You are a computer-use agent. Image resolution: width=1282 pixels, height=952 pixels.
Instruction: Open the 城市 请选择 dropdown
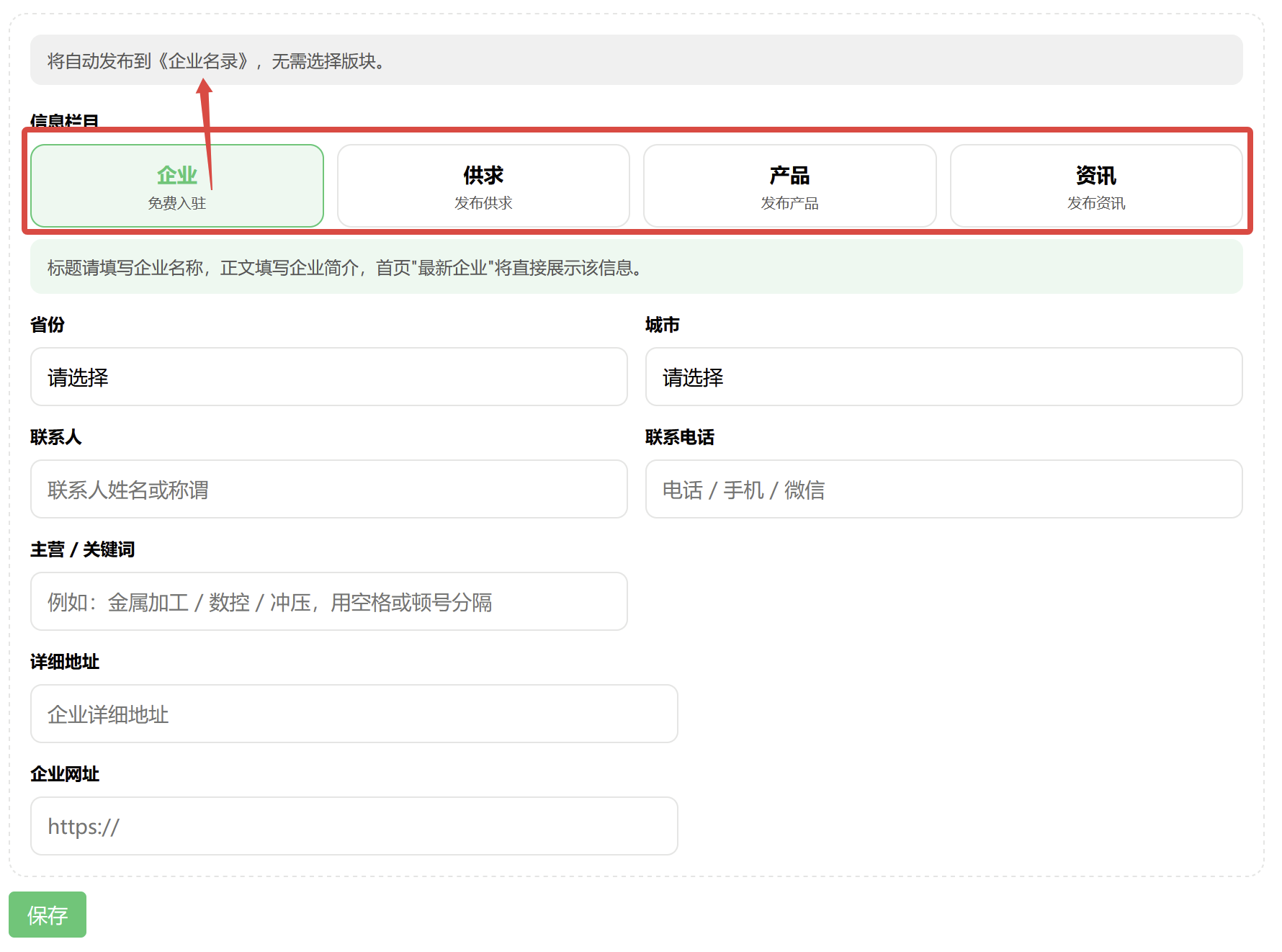click(x=944, y=377)
